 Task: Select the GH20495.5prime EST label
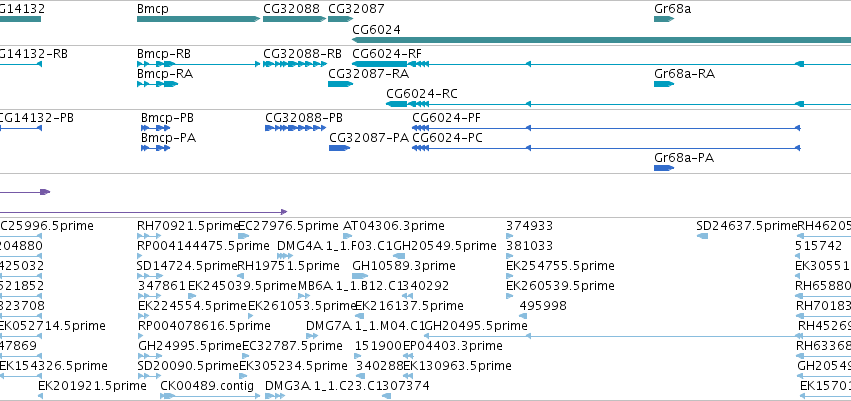(476, 326)
